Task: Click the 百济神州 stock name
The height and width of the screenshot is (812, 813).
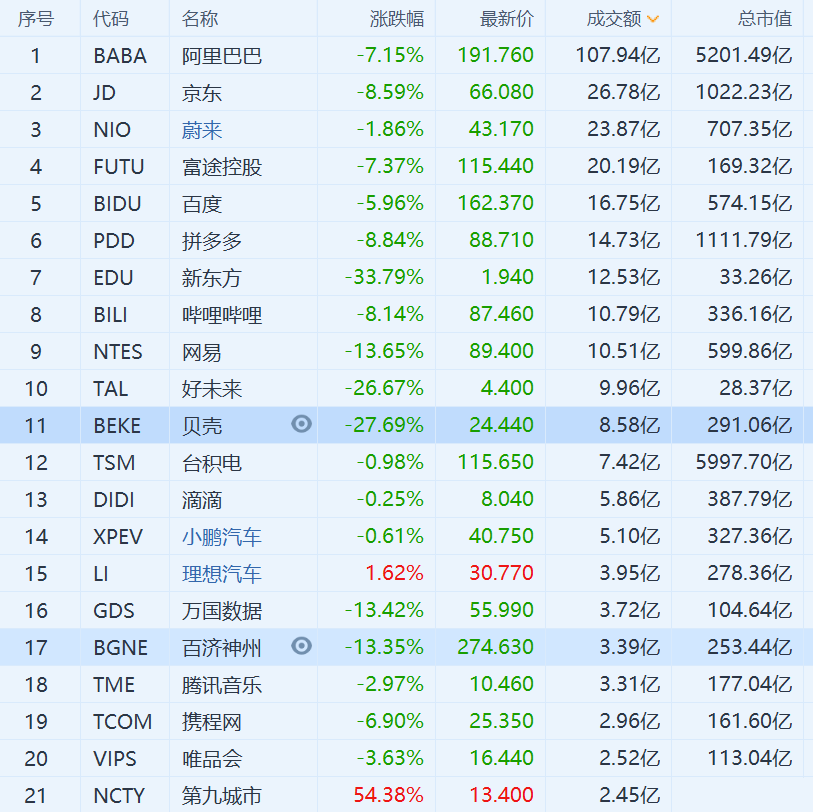Action: coord(222,648)
